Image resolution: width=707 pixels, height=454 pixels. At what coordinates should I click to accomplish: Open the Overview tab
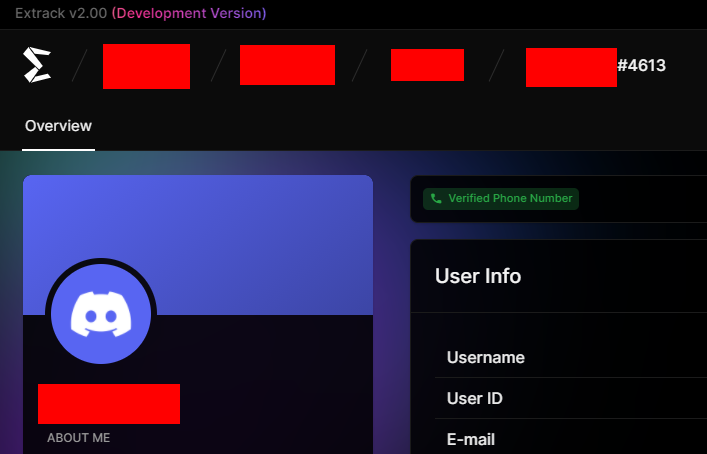pos(58,126)
